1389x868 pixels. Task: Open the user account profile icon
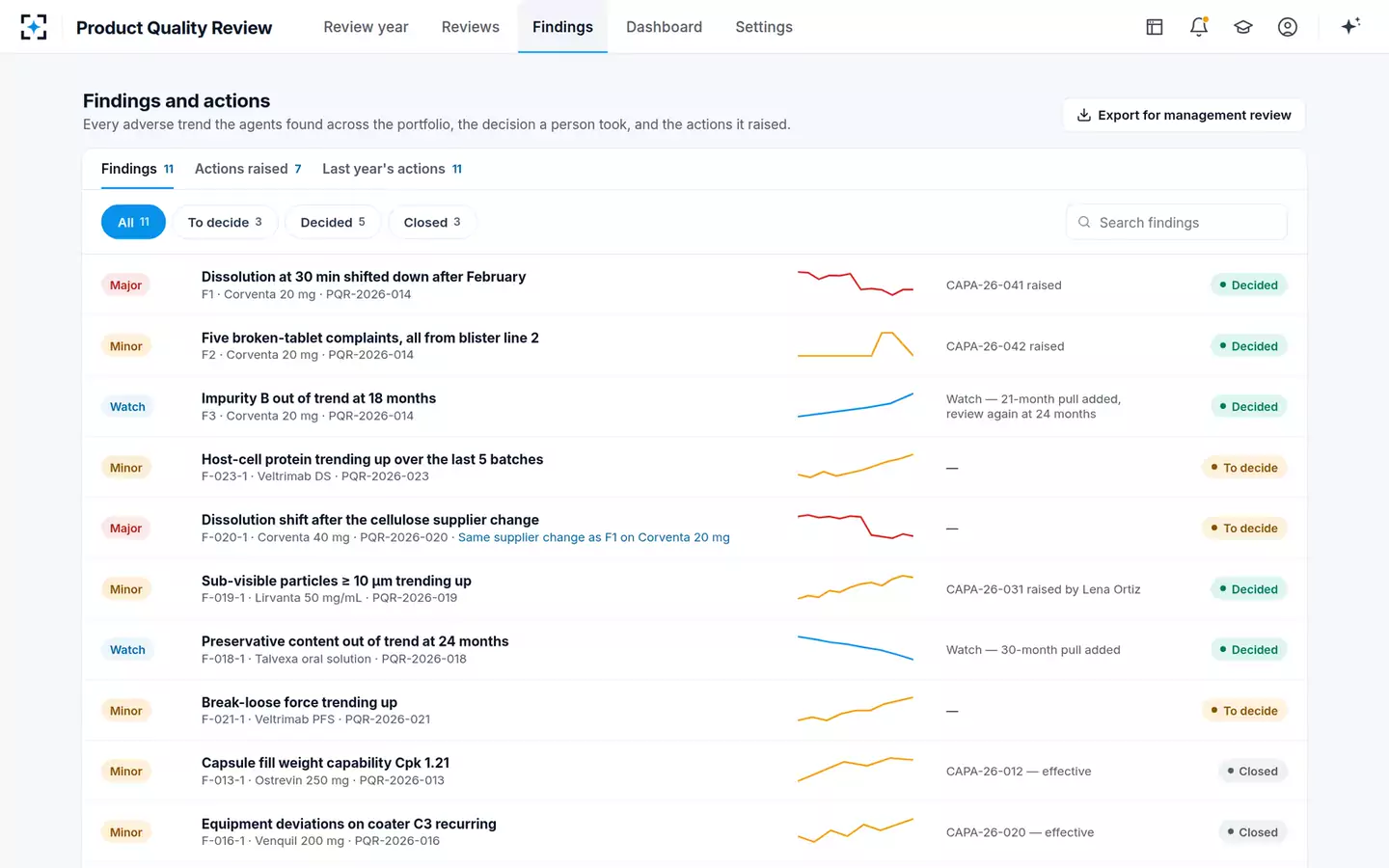[x=1288, y=27]
